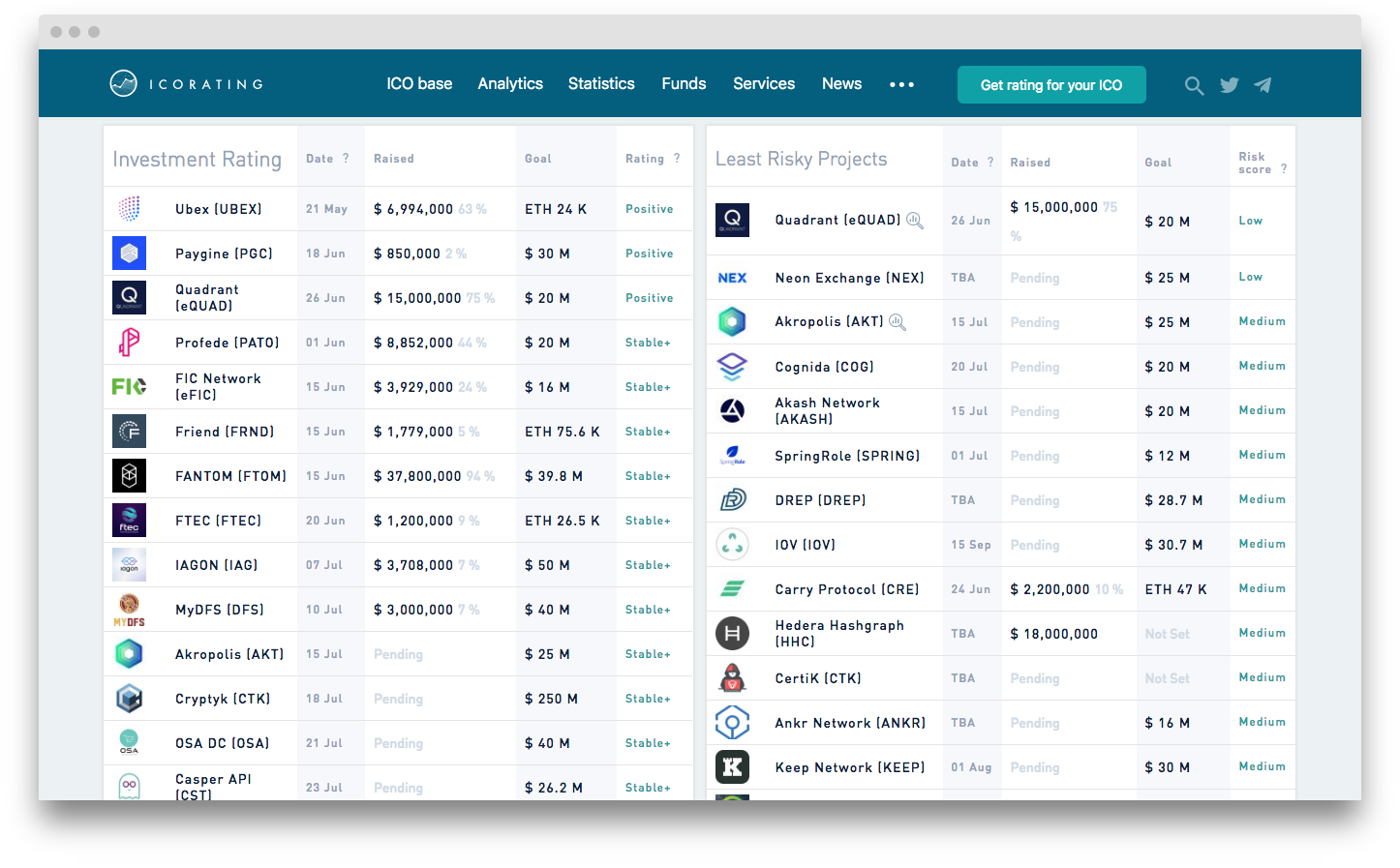Screen dimensions: 1400x868
Task: Click the Investment Rating Date help question mark
Action: click(x=346, y=159)
